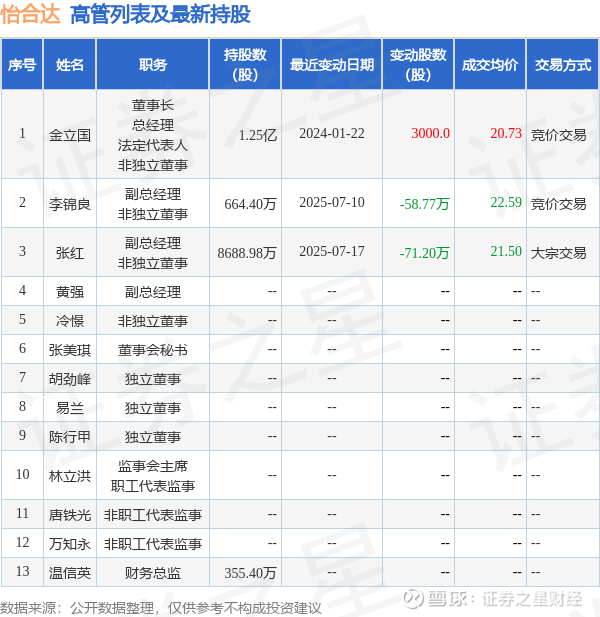The height and width of the screenshot is (617, 600).
Task: Select the 成交均价 column header
Action: pos(490,65)
